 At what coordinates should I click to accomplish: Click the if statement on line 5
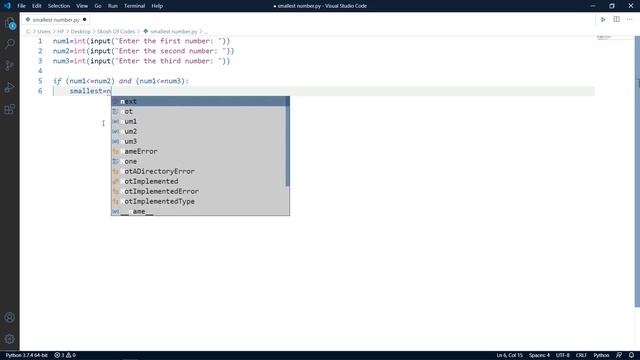click(121, 81)
